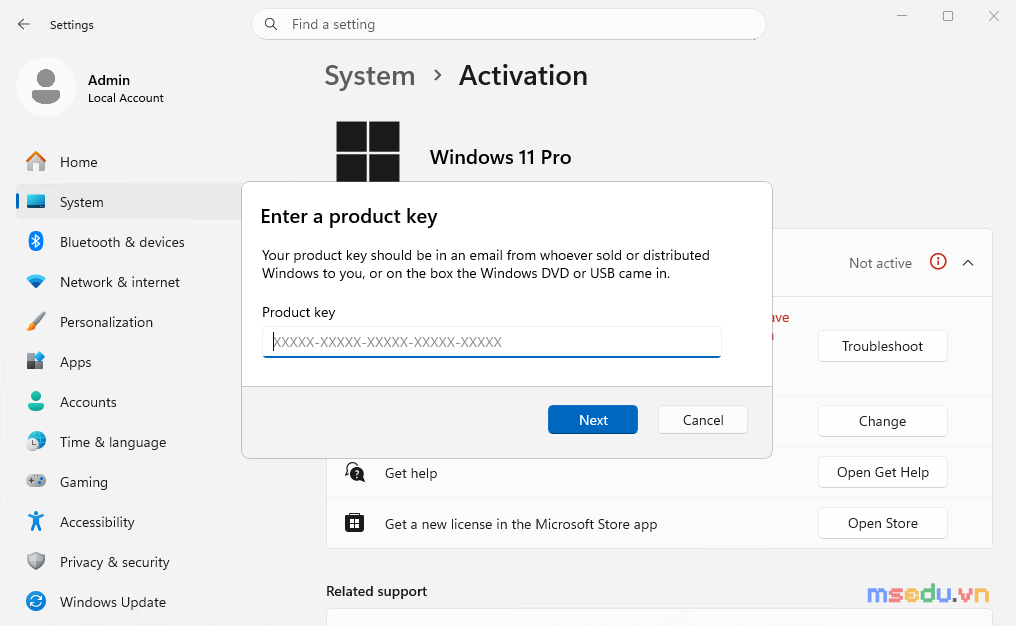Focus the Product key input field
Viewport: 1016px width, 626px height.
point(492,342)
